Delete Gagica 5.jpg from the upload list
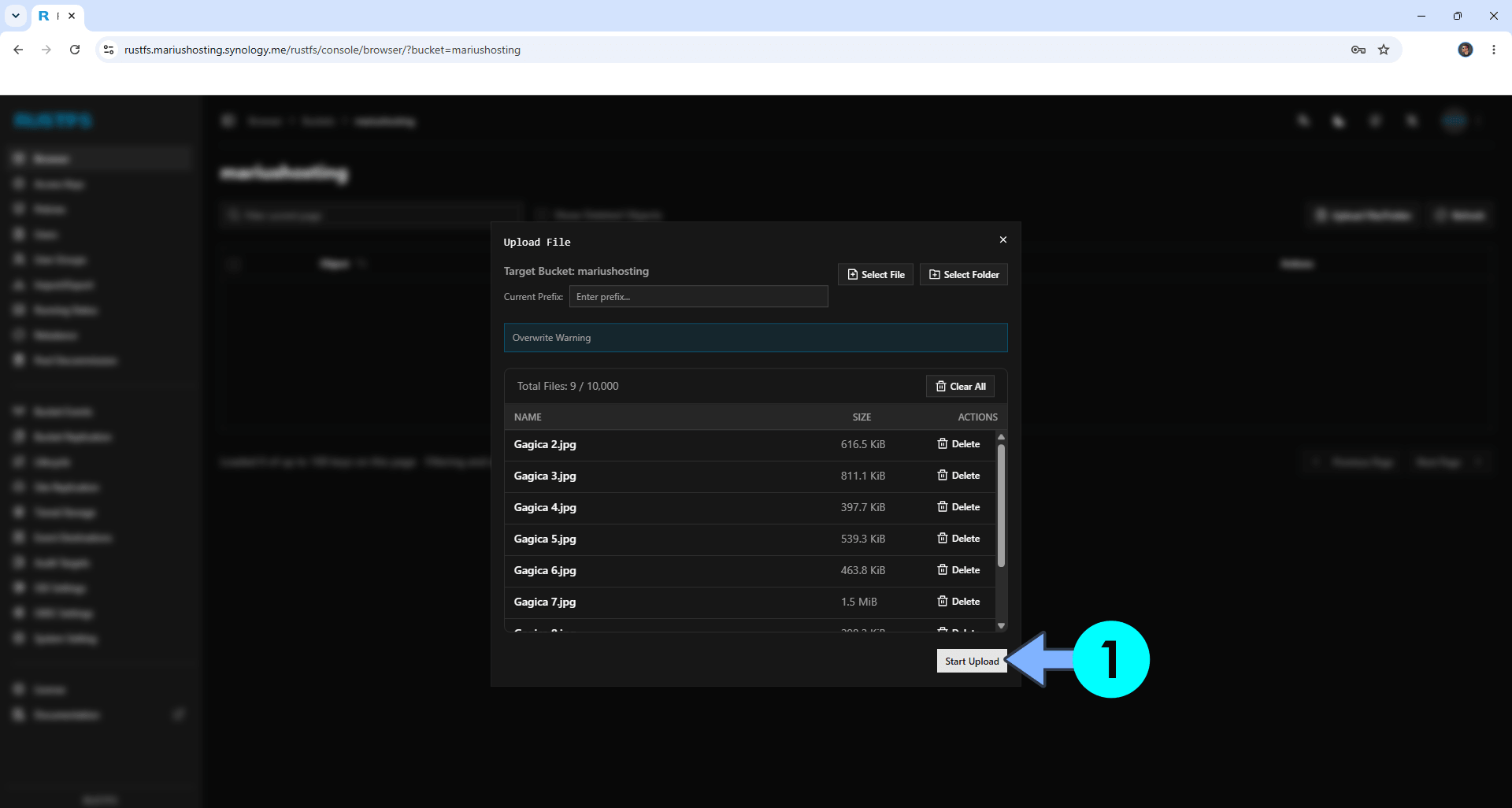1512x808 pixels. [x=958, y=539]
